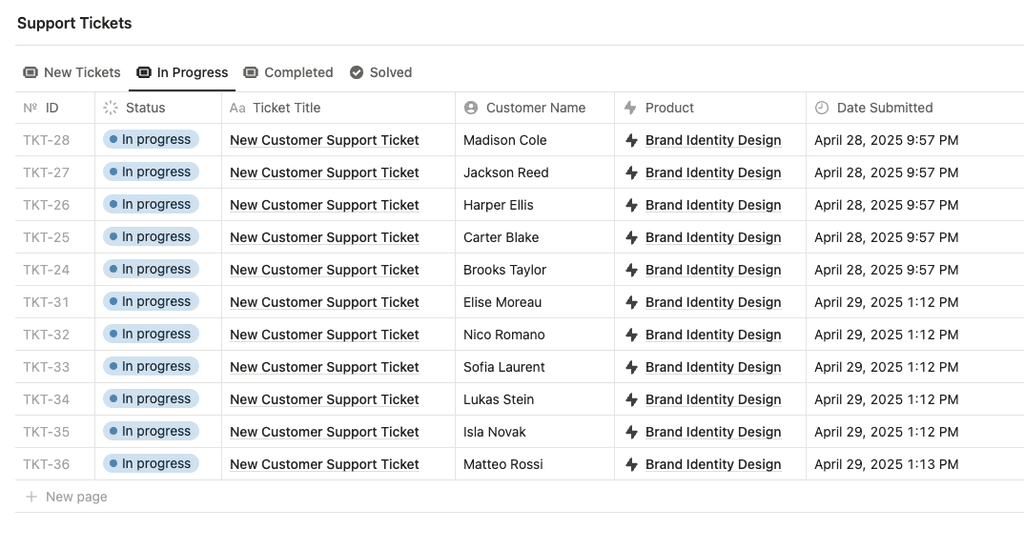Click lightning icon in TKT-27 product cell
The width and height of the screenshot is (1024, 548).
(x=632, y=173)
